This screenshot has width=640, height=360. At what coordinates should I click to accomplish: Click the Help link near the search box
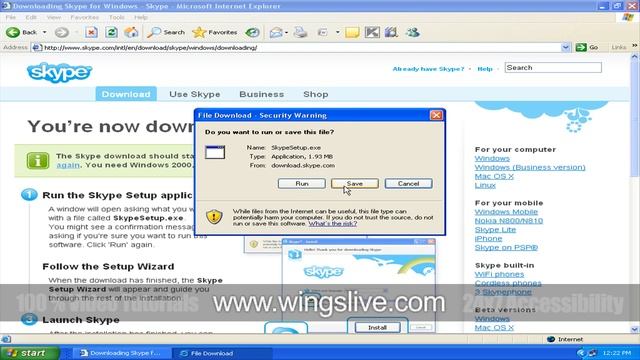pyautogui.click(x=485, y=69)
